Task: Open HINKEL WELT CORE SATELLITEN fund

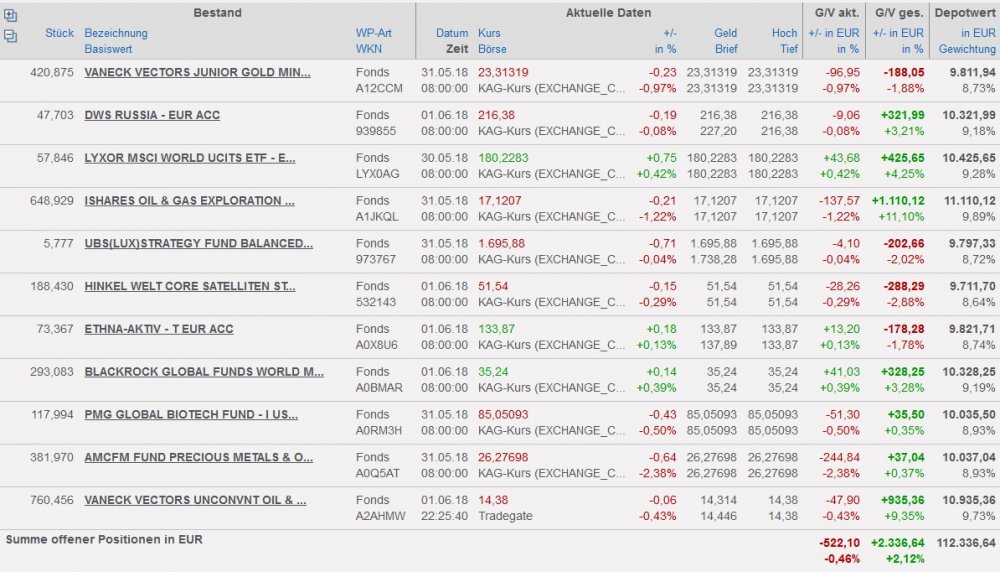Action: click(x=190, y=287)
